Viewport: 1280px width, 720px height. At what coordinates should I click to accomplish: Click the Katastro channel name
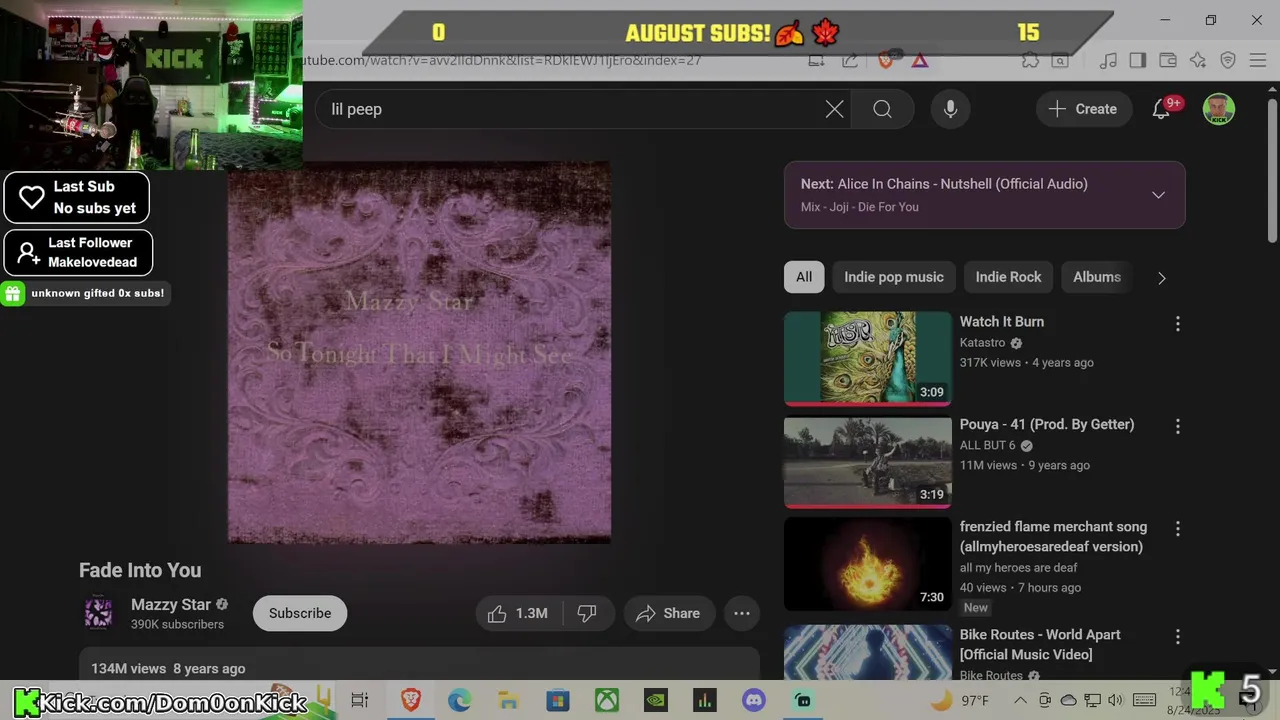(x=983, y=342)
